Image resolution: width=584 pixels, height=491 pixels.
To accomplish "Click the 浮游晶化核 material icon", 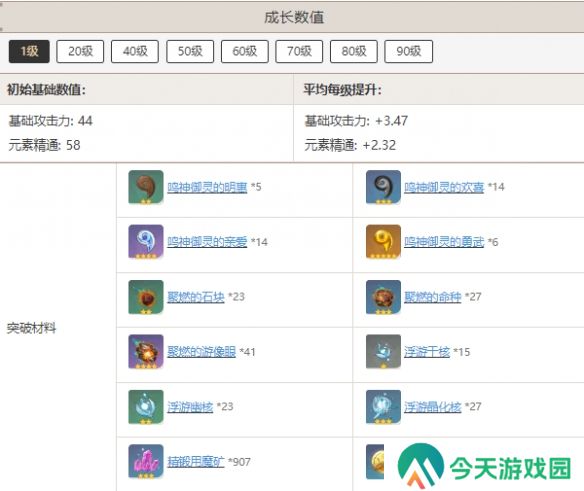I will pyautogui.click(x=383, y=407).
